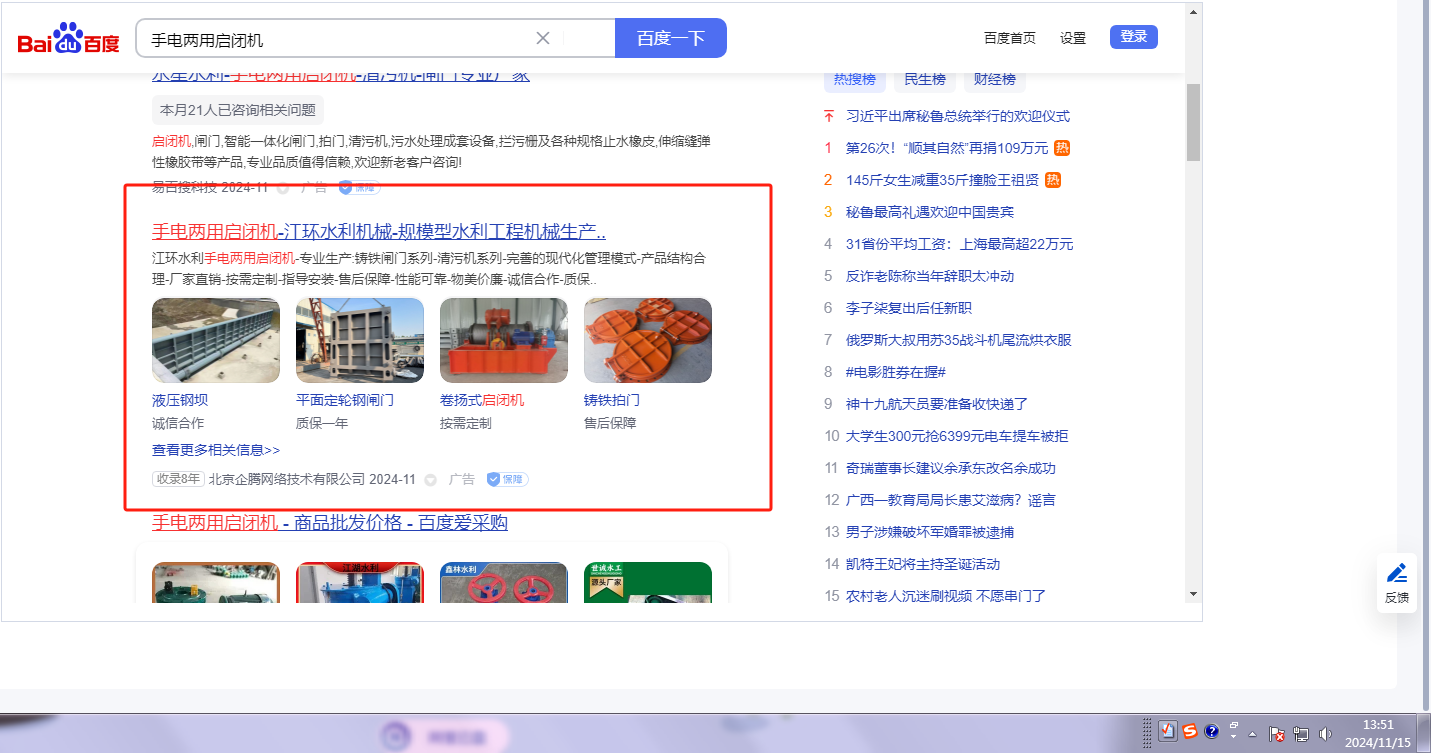Switch to the 民生榜 tab
1431x753 pixels.
coord(925,79)
